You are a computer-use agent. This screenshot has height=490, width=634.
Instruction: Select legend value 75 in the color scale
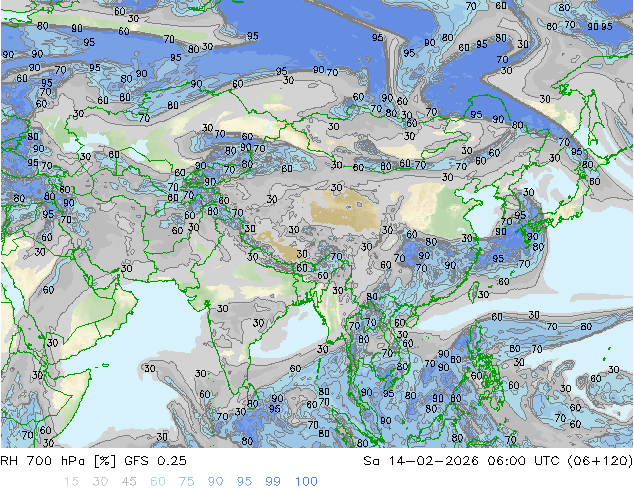pyautogui.click(x=187, y=482)
